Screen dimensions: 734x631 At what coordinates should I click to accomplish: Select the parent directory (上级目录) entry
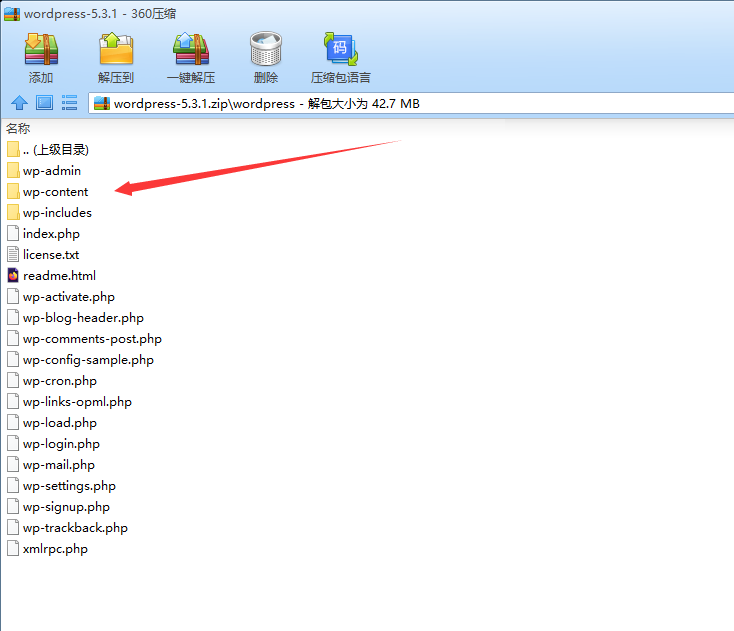pos(55,150)
